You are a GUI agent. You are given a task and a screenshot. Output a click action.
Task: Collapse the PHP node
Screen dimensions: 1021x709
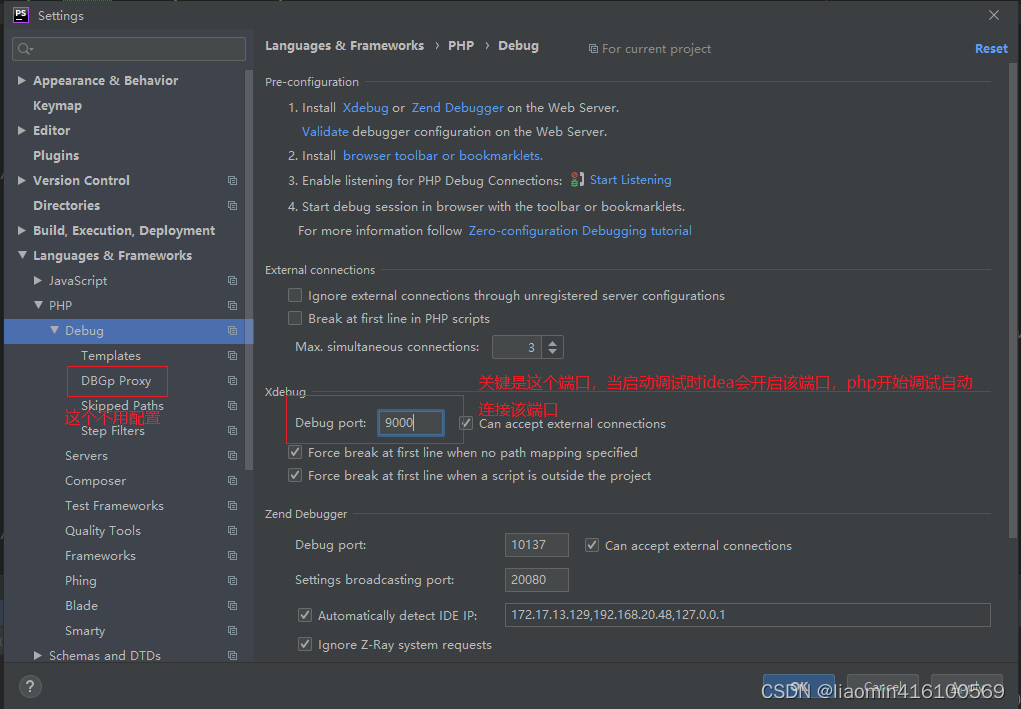pyautogui.click(x=38, y=305)
